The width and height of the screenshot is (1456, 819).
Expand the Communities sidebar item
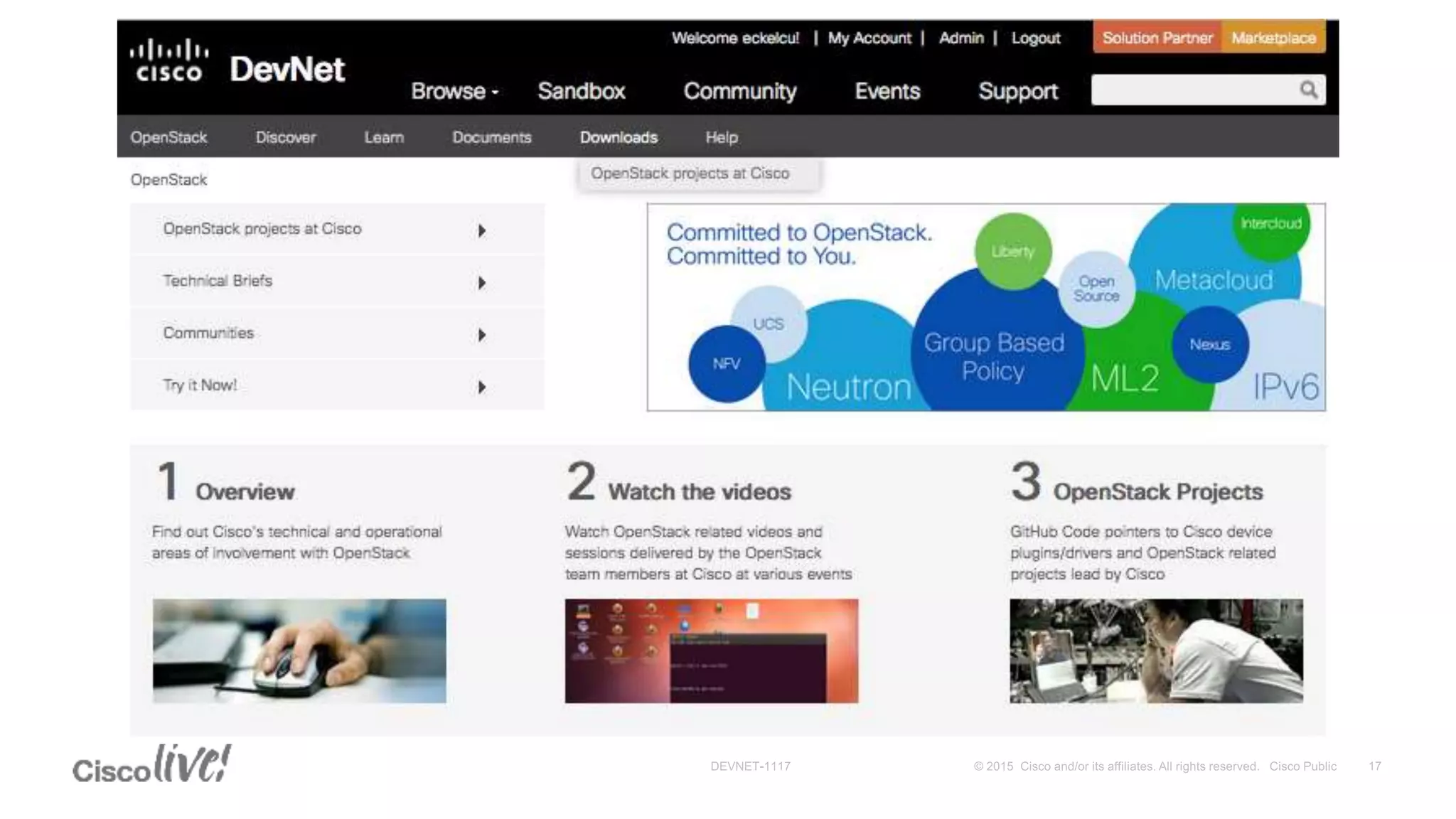point(481,334)
